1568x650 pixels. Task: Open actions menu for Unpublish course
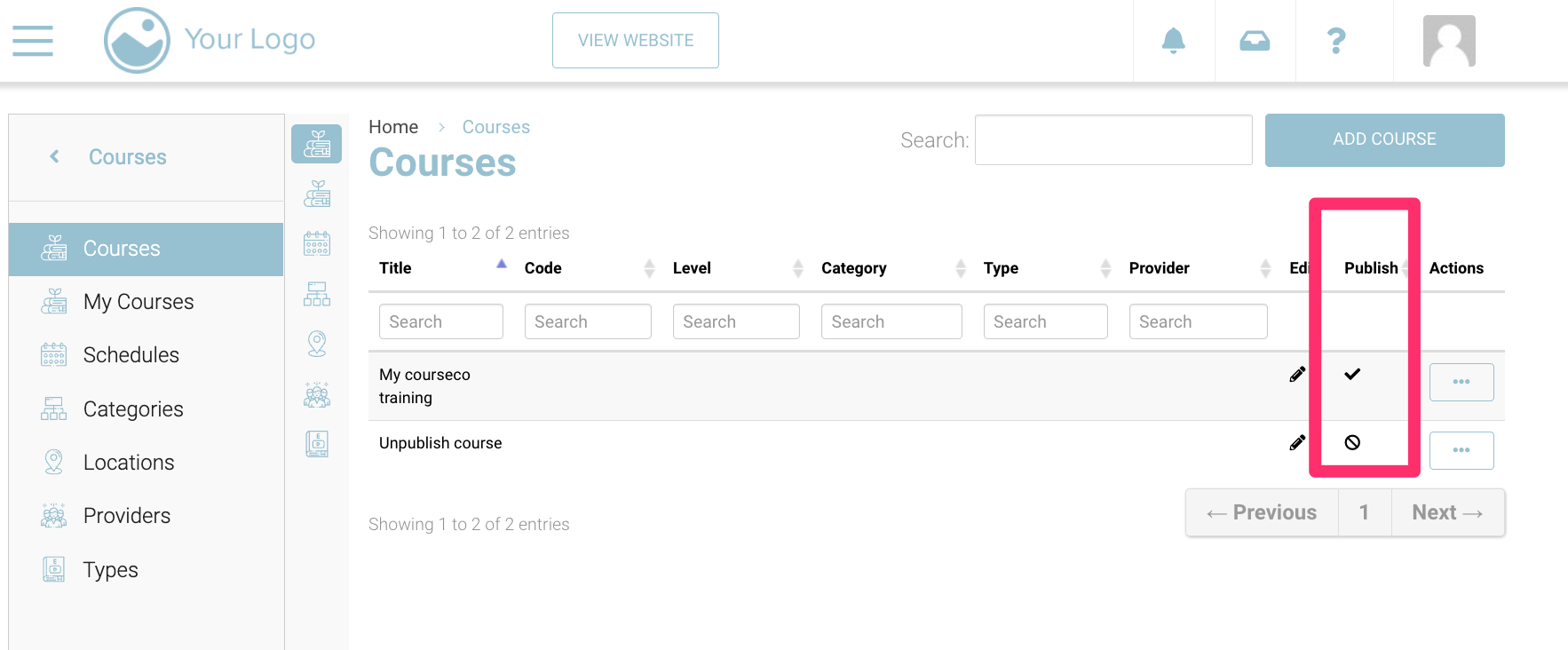[x=1461, y=450]
